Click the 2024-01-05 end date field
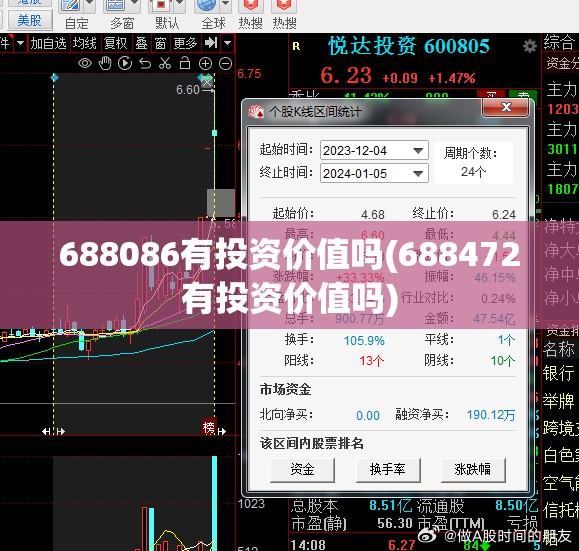The height and width of the screenshot is (551, 579). click(x=374, y=174)
